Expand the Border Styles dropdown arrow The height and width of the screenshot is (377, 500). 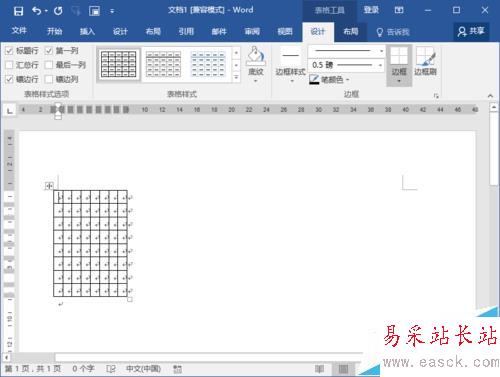291,81
